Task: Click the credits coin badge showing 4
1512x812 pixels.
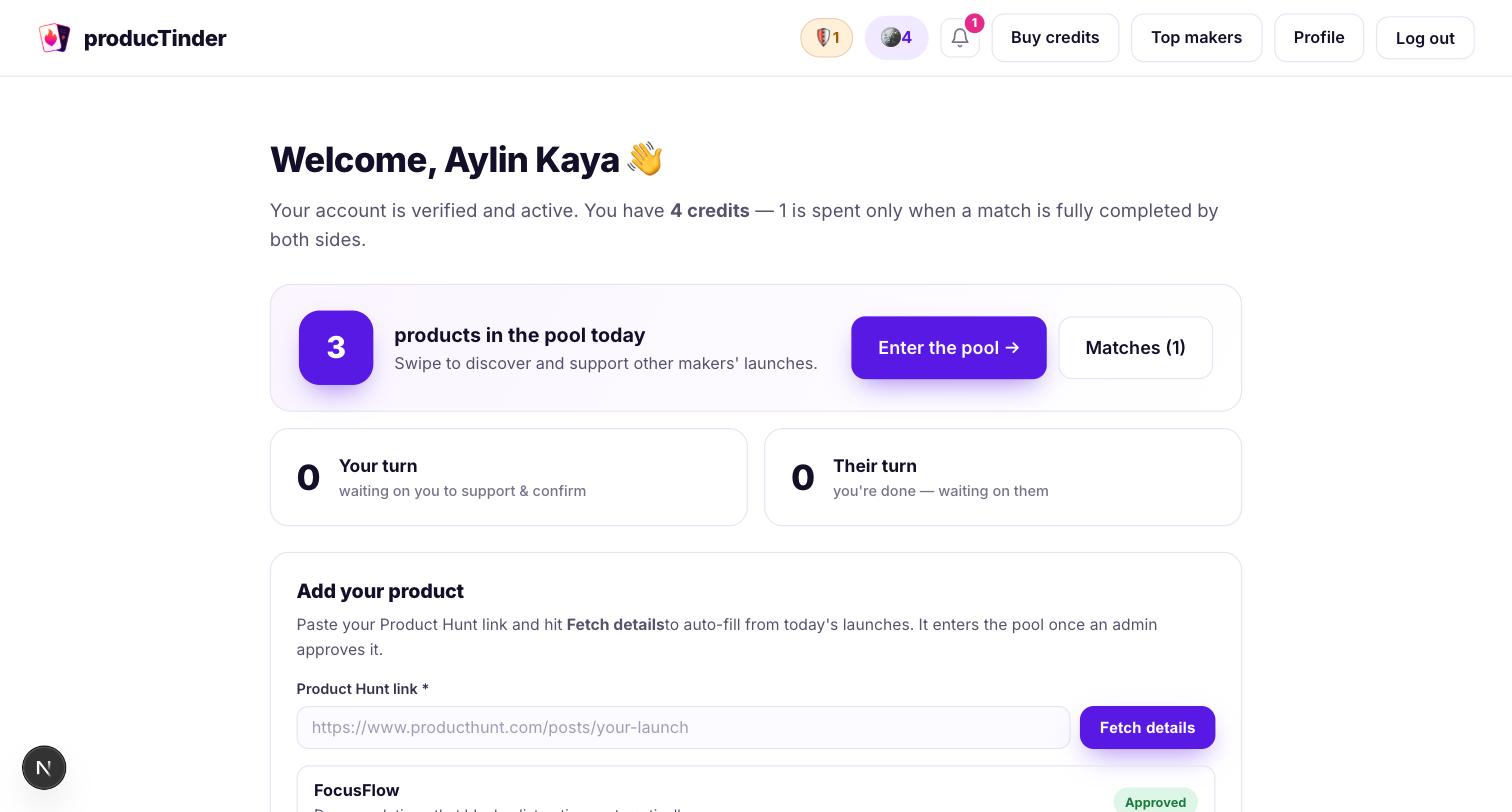Action: pos(896,38)
